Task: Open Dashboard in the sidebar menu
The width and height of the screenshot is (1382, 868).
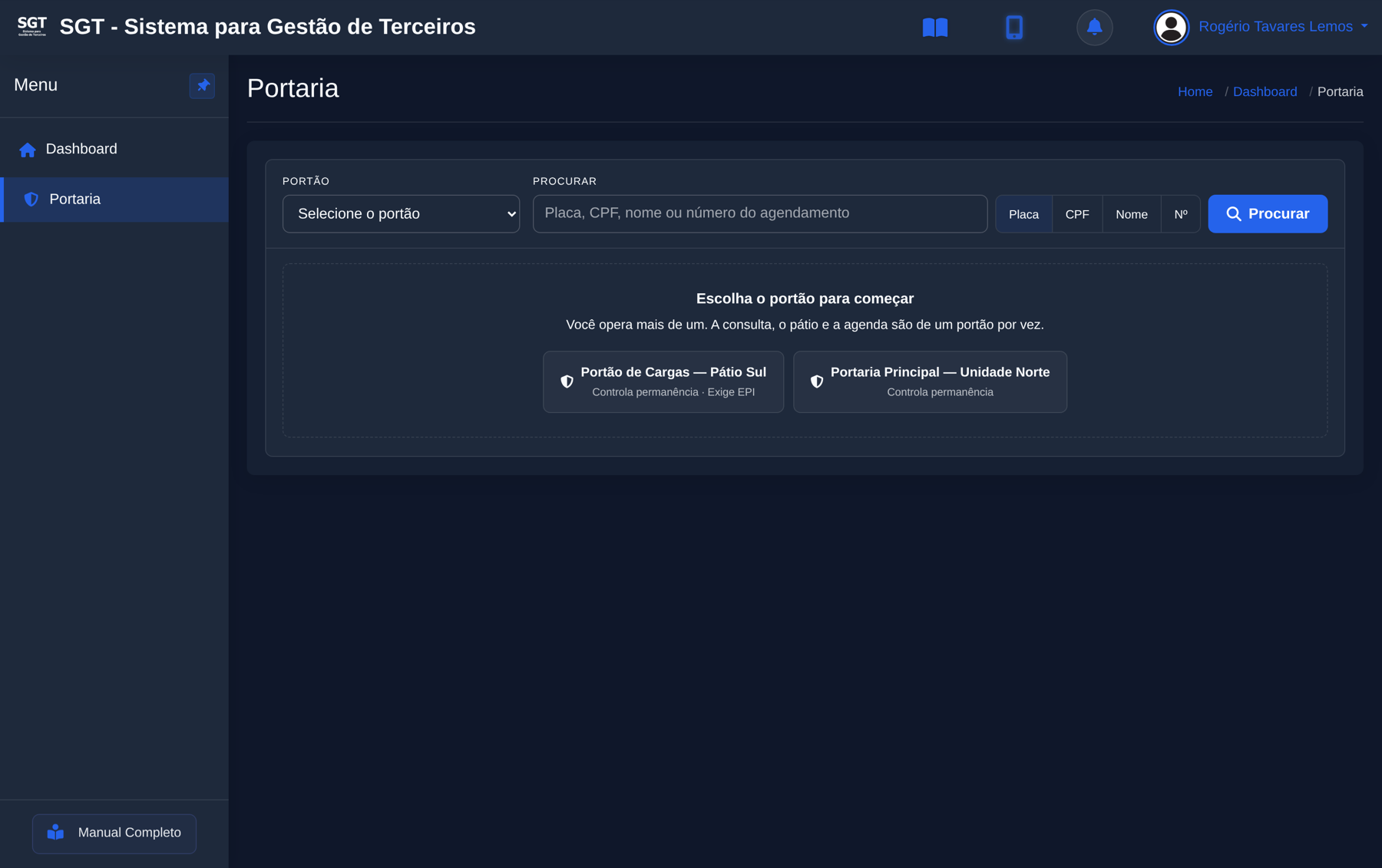Action: [x=114, y=150]
